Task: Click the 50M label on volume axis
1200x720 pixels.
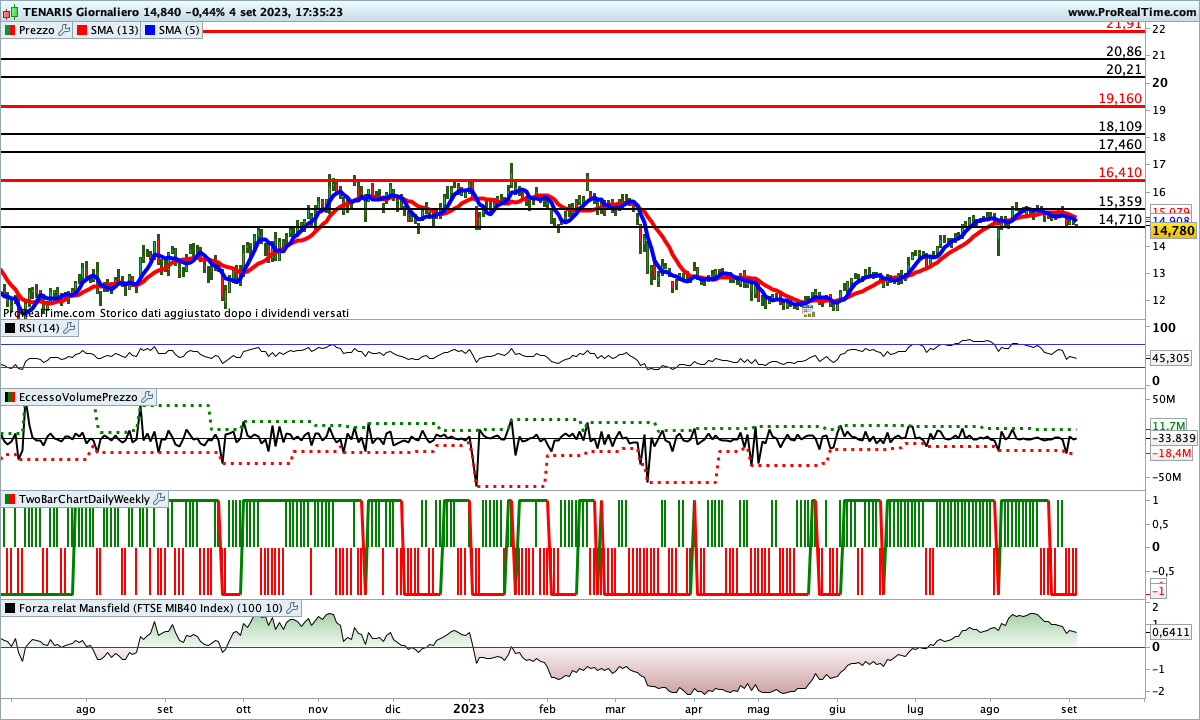Action: (1165, 399)
